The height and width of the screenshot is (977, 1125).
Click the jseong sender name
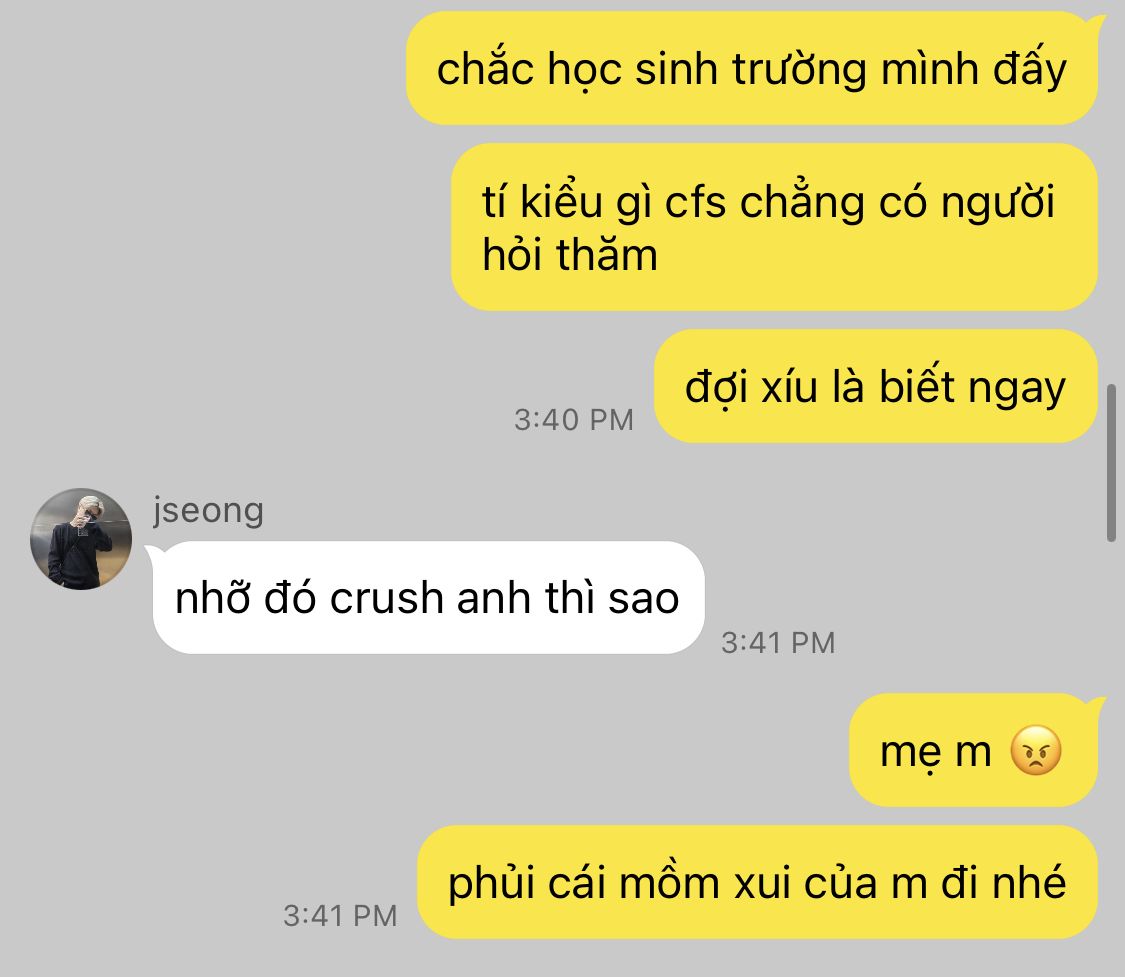pyautogui.click(x=208, y=511)
